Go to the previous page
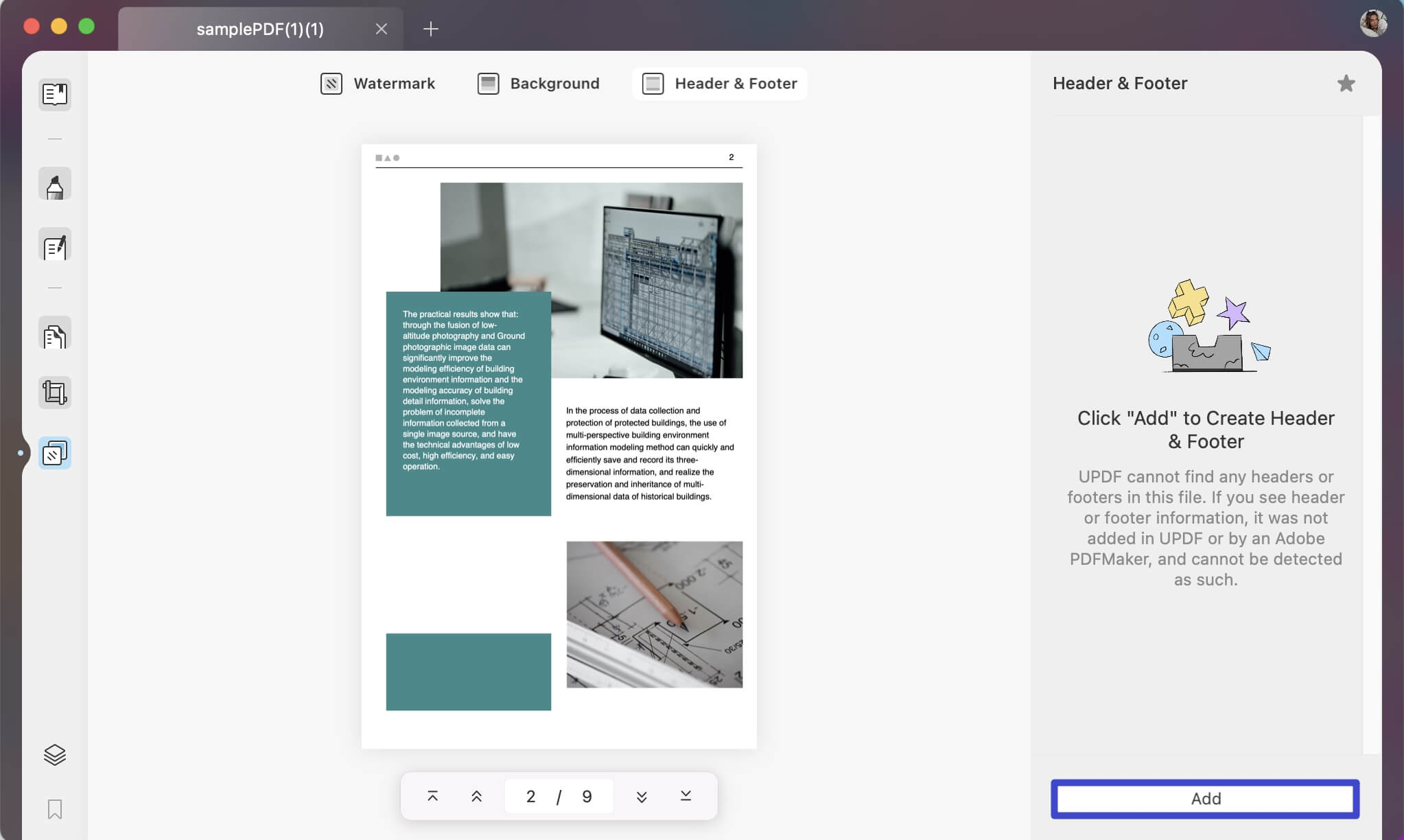Screen dimensions: 1404x840 coord(476,795)
